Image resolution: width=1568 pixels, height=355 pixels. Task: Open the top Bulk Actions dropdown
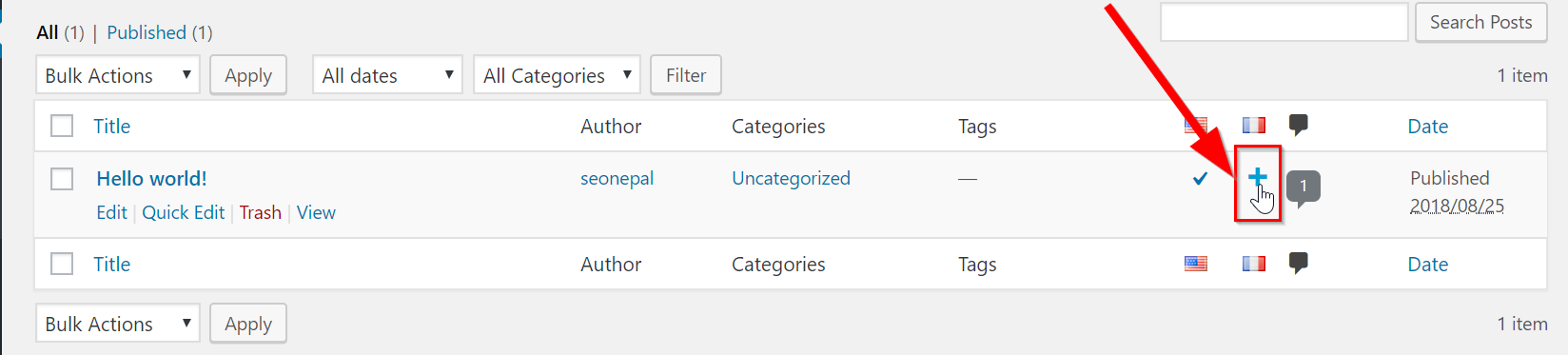tap(118, 75)
